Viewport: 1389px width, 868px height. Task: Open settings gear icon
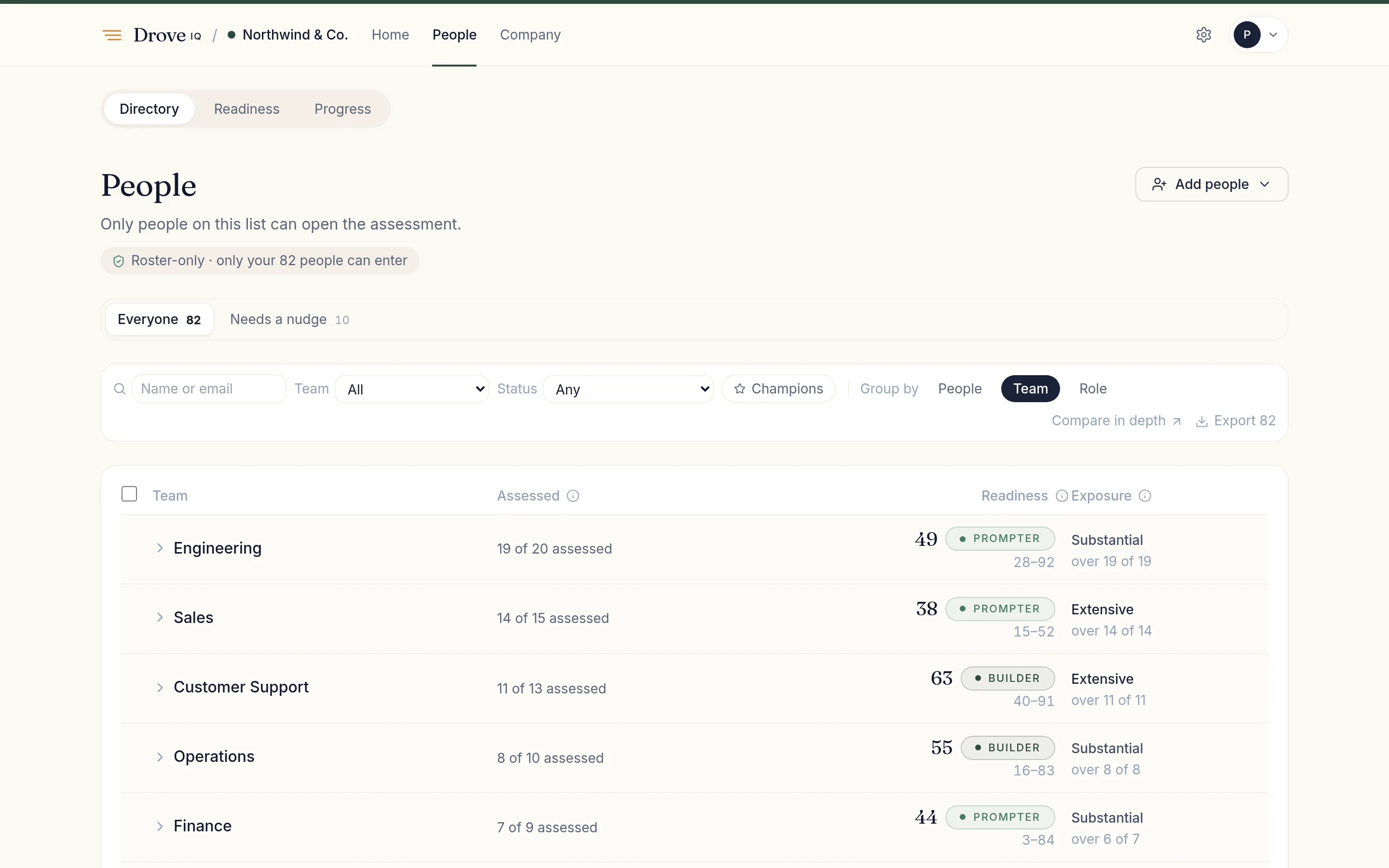tap(1204, 35)
